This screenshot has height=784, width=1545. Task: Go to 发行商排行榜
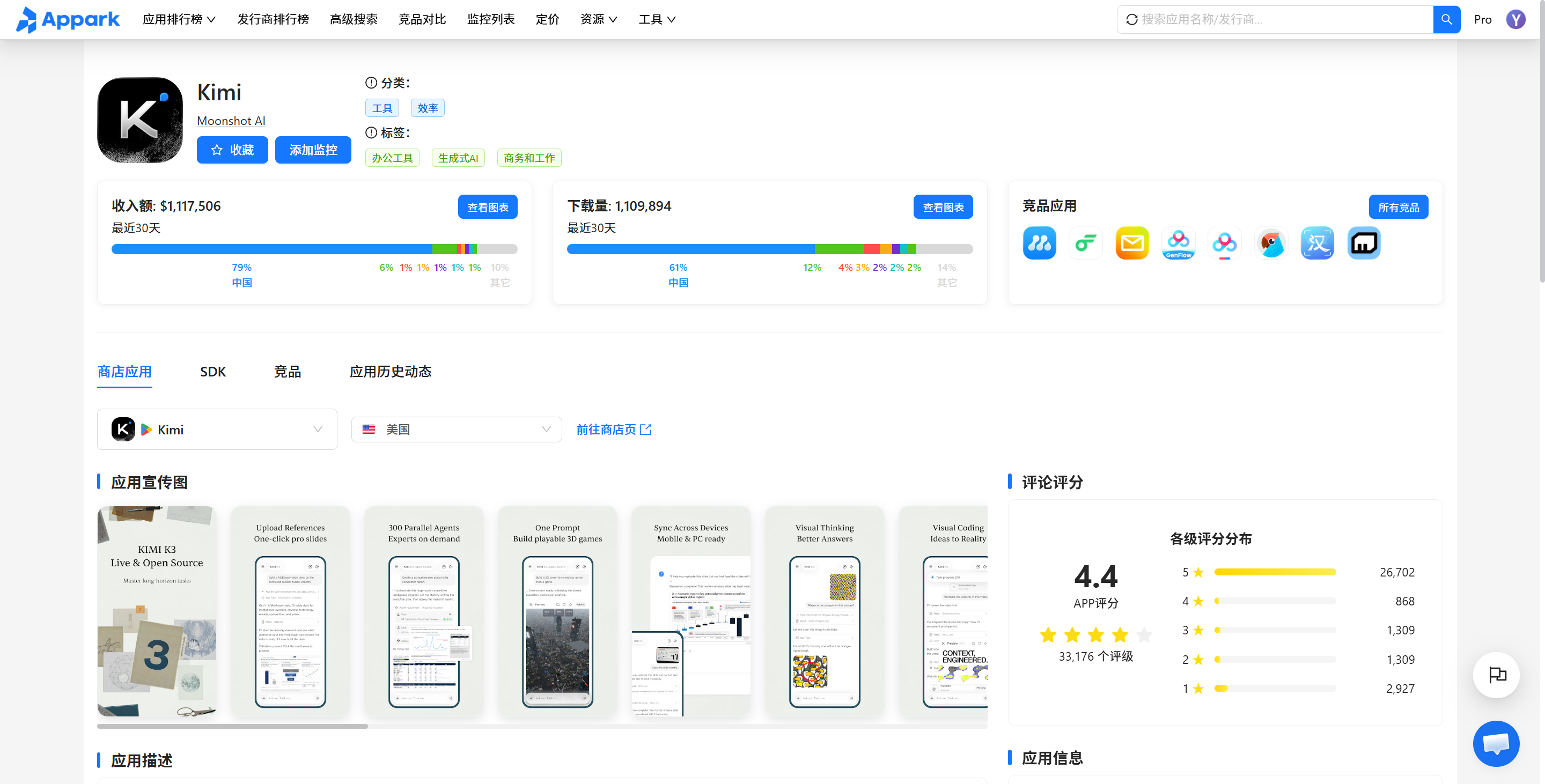point(273,20)
